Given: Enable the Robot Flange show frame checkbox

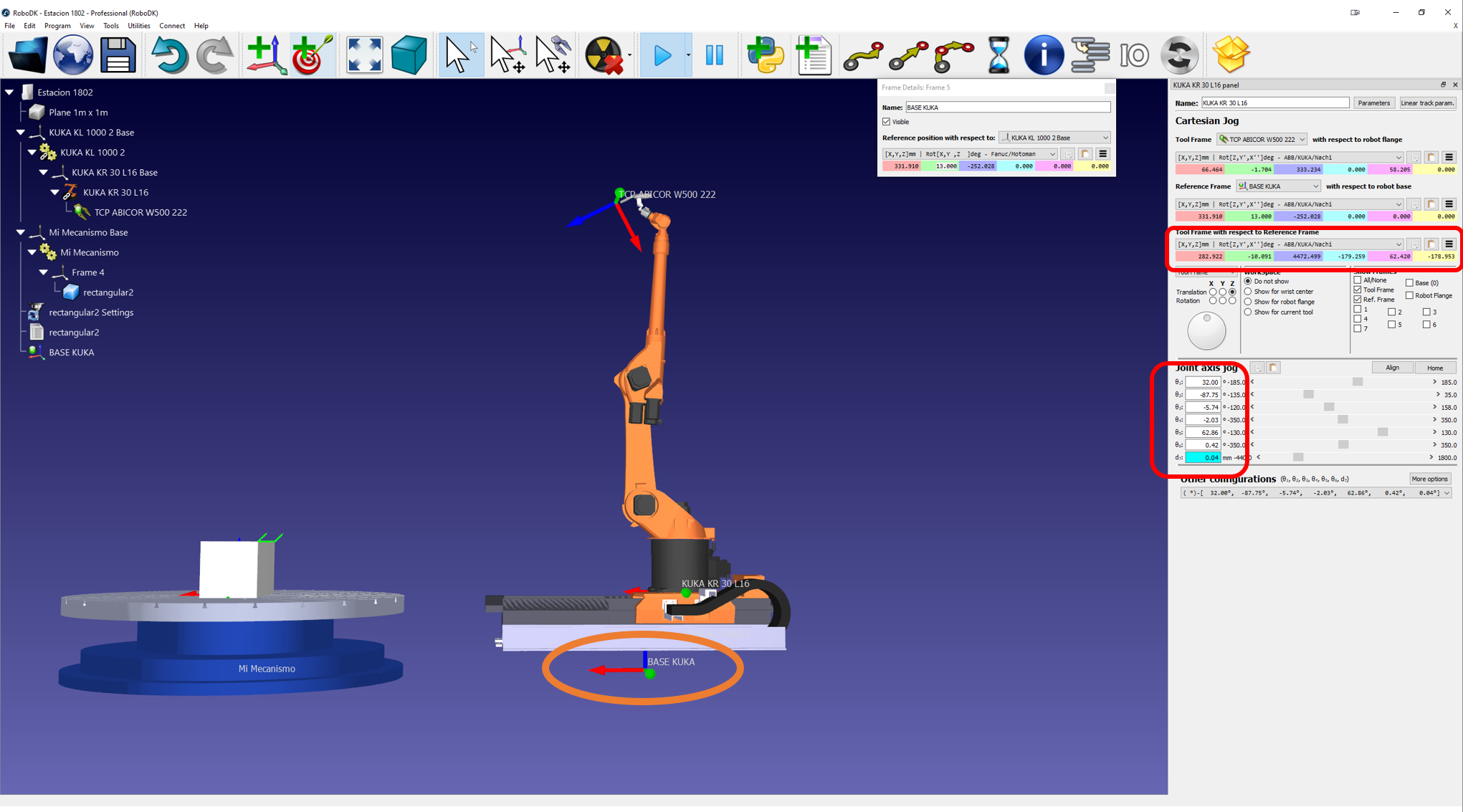Looking at the screenshot, I should (1409, 295).
